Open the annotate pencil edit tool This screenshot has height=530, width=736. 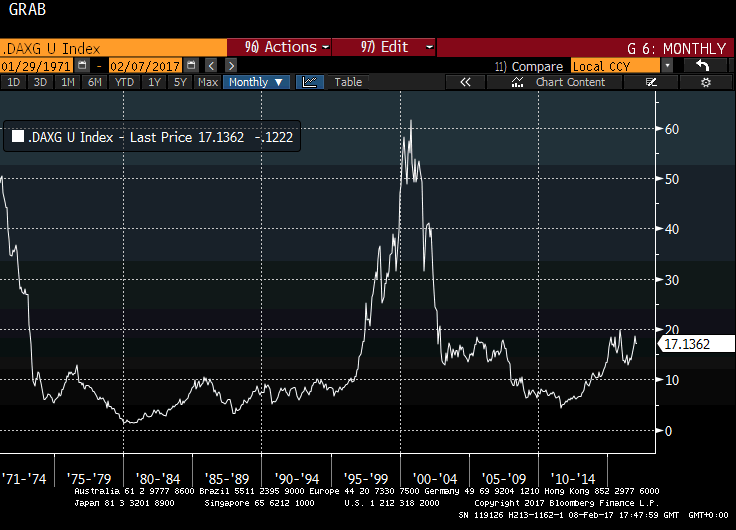651,82
